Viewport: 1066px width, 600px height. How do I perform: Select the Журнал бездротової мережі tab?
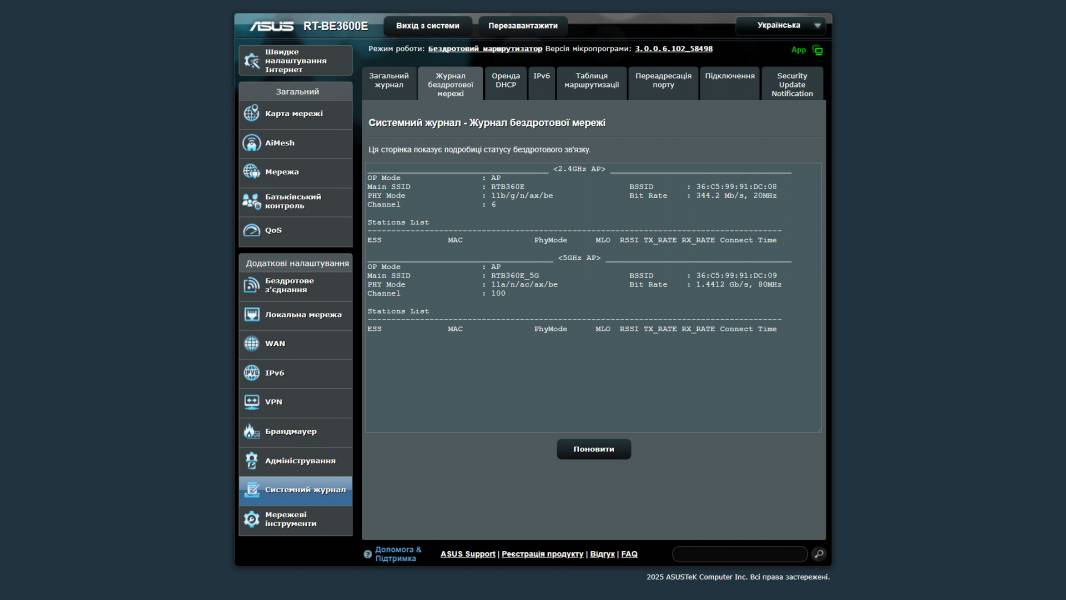coord(450,84)
